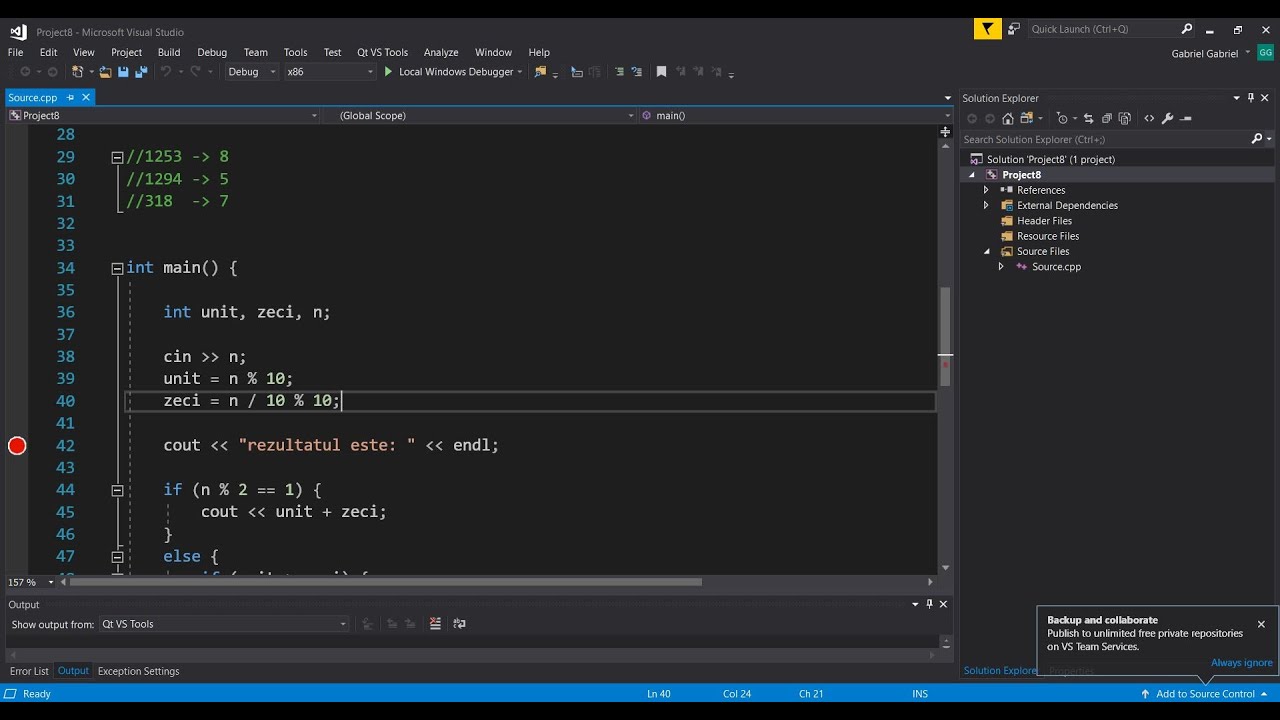Open the Debug configuration dropdown

tap(252, 72)
